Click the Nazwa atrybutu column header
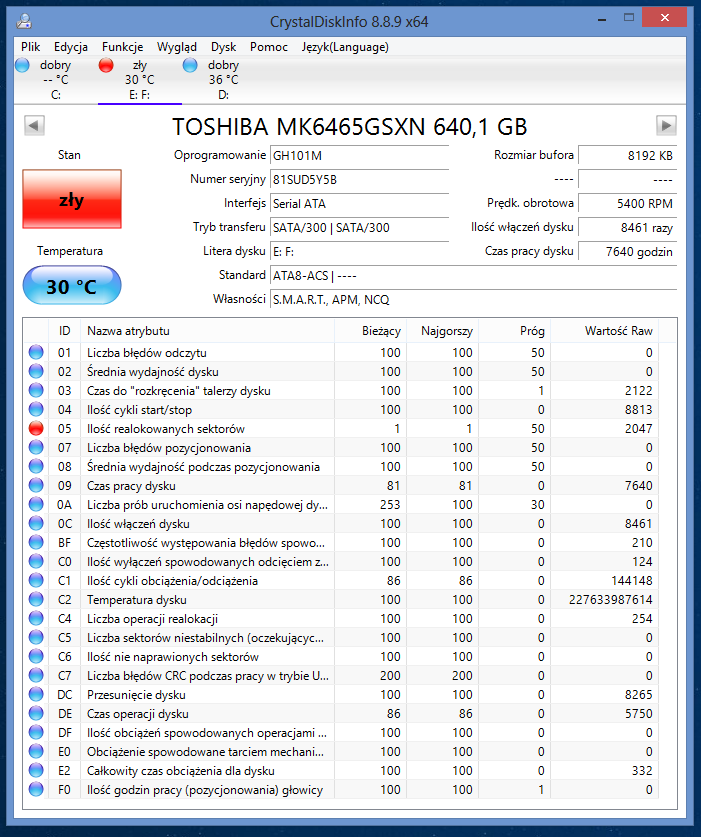701x837 pixels. pos(207,331)
